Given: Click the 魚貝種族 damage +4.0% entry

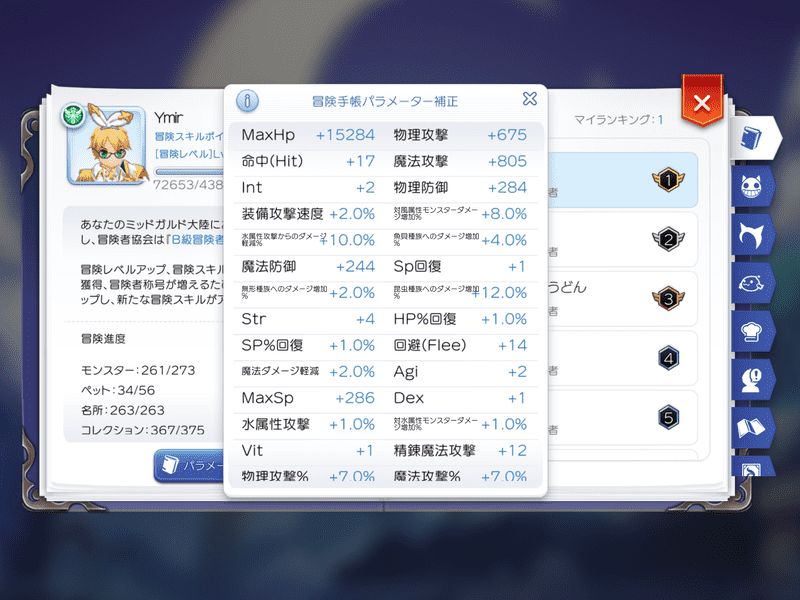Looking at the screenshot, I should click(460, 240).
